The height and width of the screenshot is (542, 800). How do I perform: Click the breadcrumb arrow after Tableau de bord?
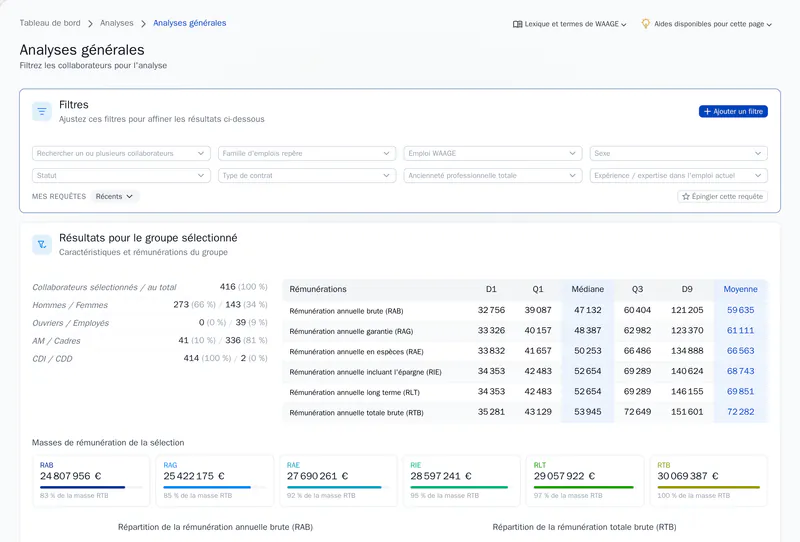tap(90, 23)
